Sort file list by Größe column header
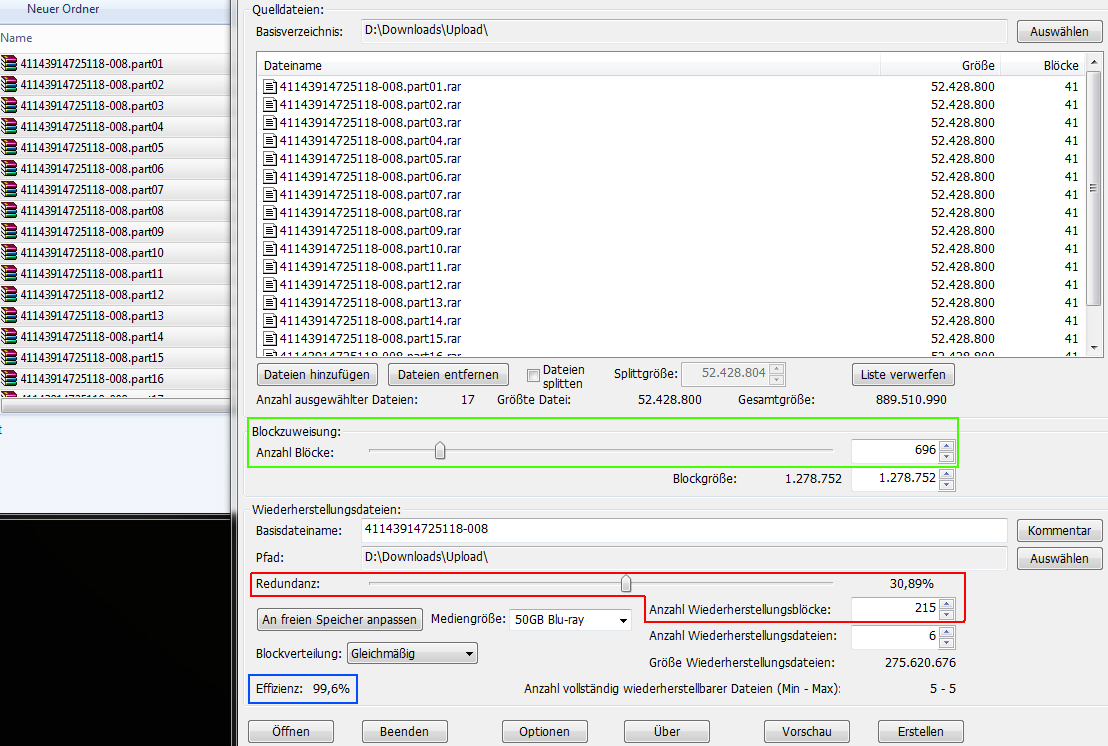Screen dimensions: 1108x746 point(940,65)
